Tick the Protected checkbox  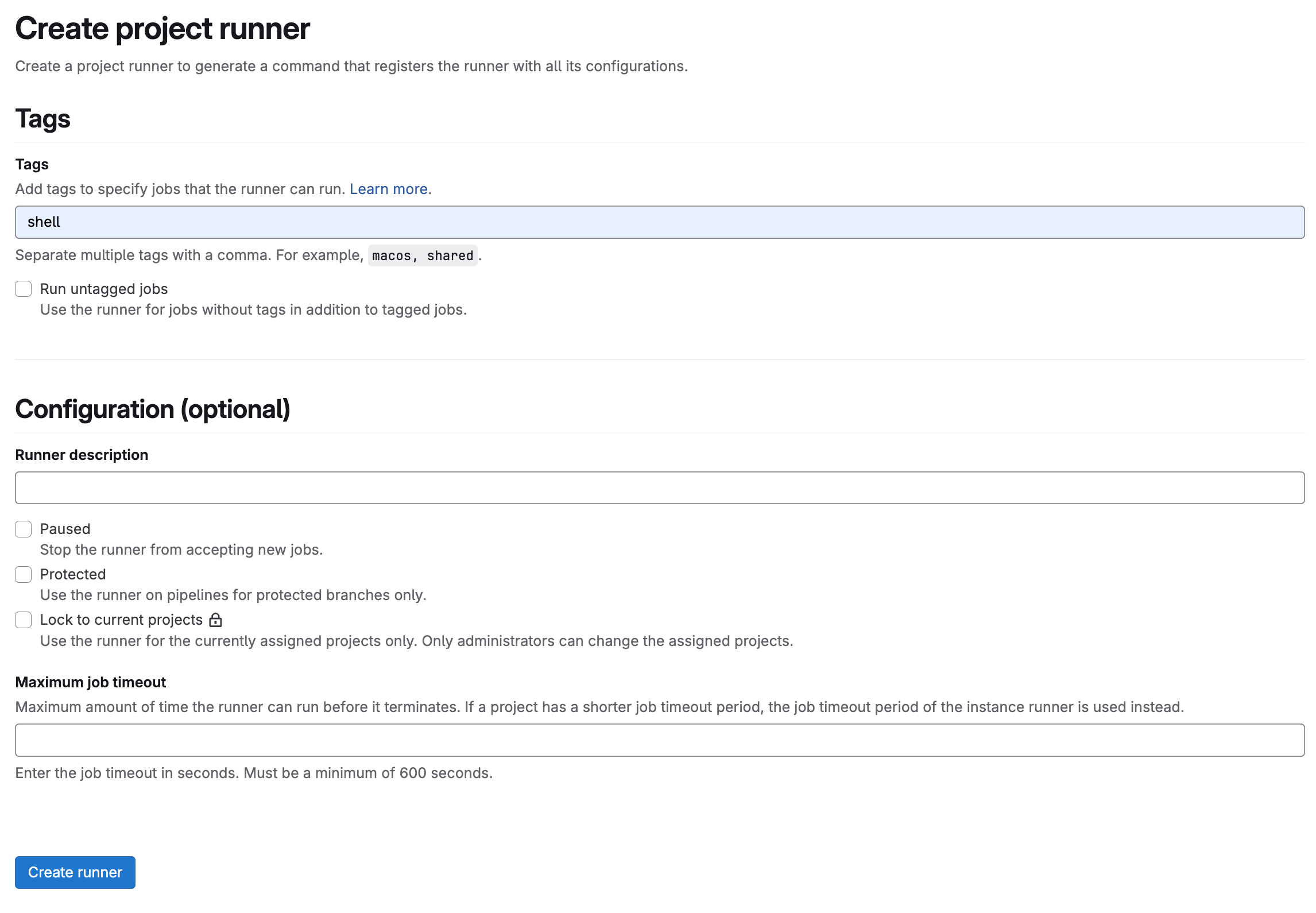point(24,574)
